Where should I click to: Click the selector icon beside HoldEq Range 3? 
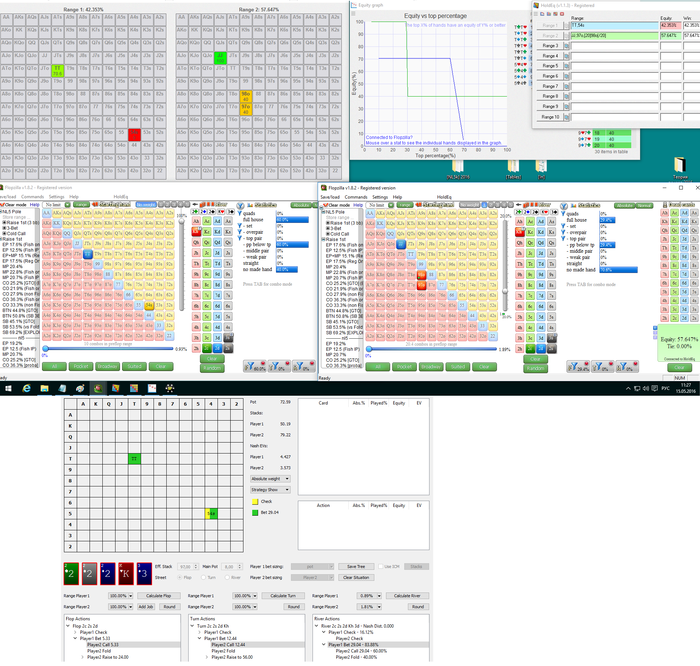(567, 46)
